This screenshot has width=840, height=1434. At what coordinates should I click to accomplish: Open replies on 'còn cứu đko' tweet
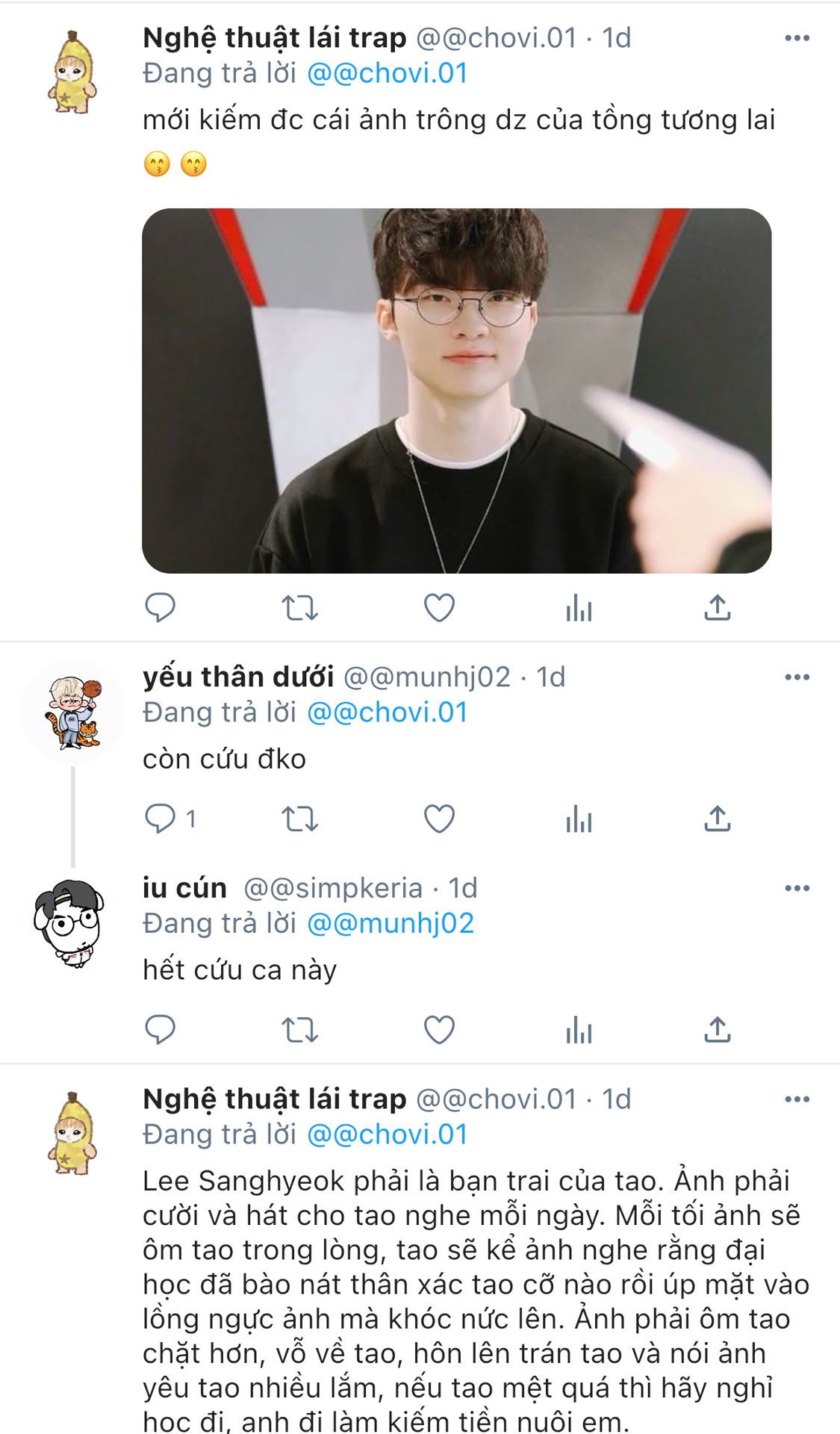(170, 819)
